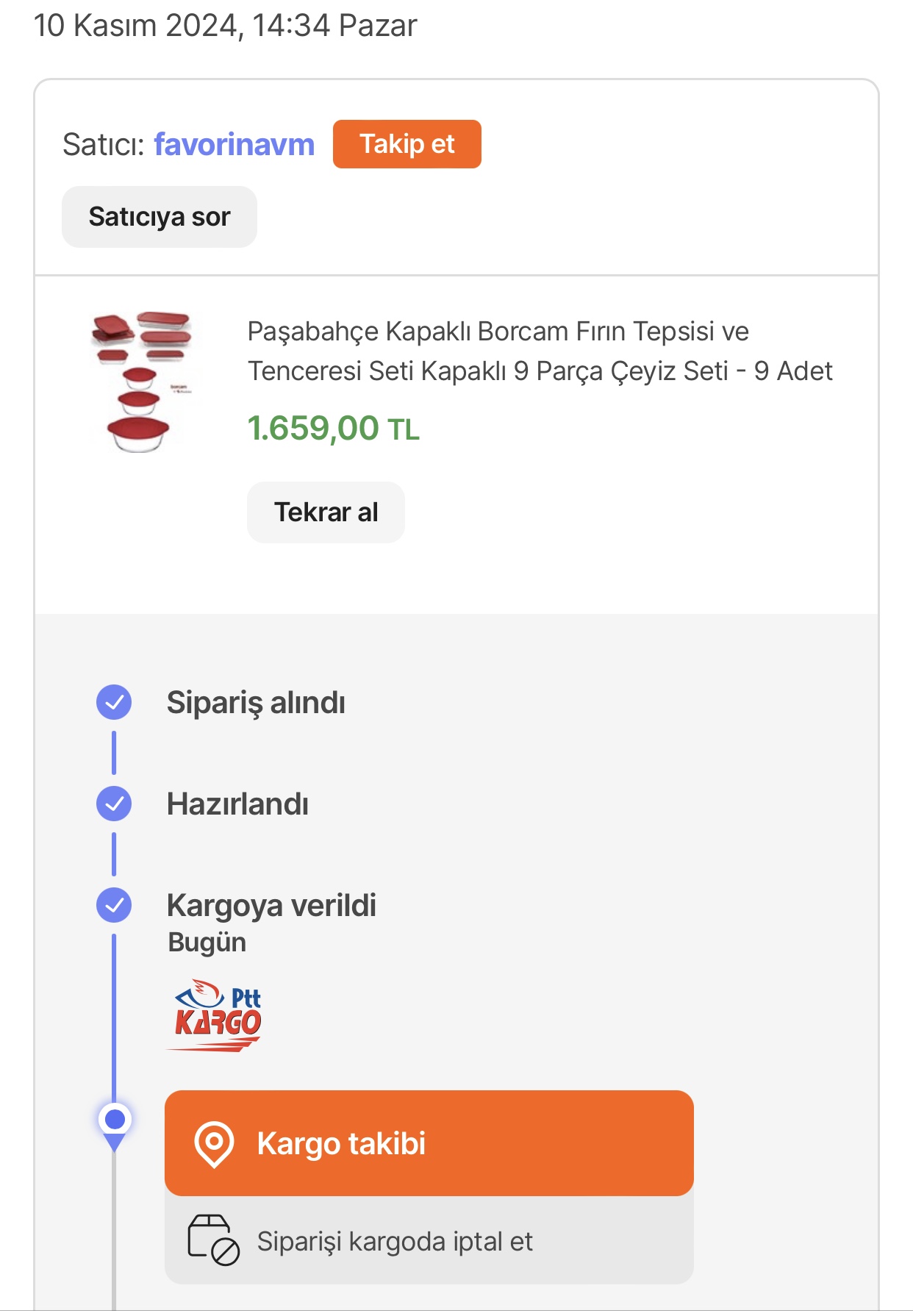This screenshot has width=913, height=1316.
Task: Open the favorinavm seller link
Action: 234,145
